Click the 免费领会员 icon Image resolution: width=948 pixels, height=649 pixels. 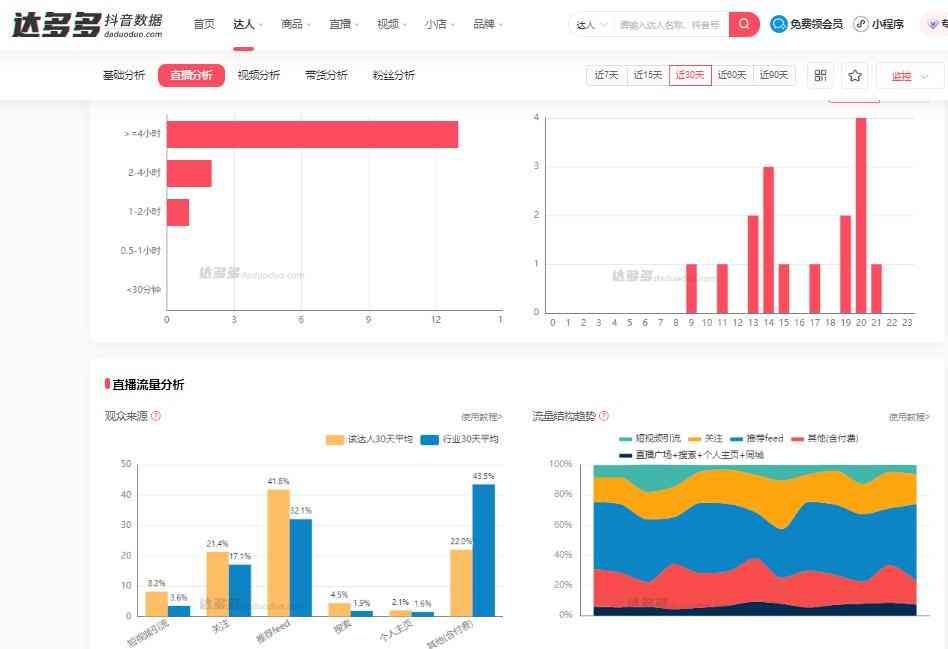[779, 24]
